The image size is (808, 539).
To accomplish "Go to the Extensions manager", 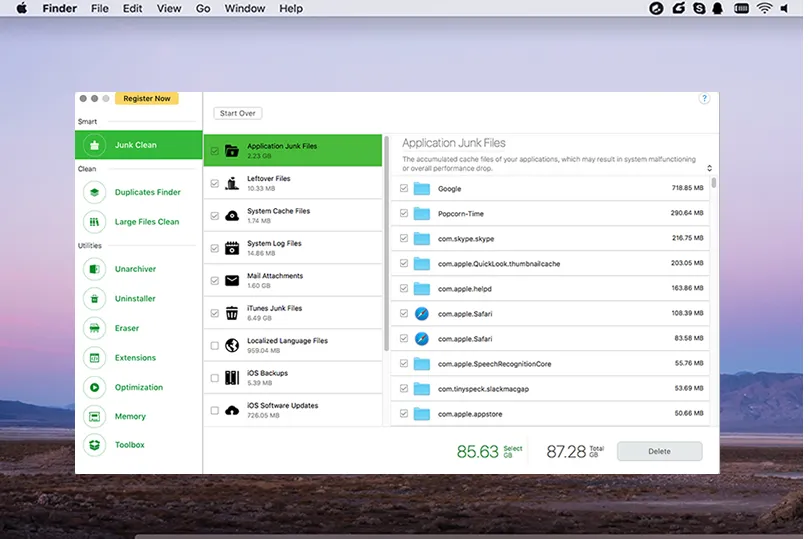I will point(135,358).
